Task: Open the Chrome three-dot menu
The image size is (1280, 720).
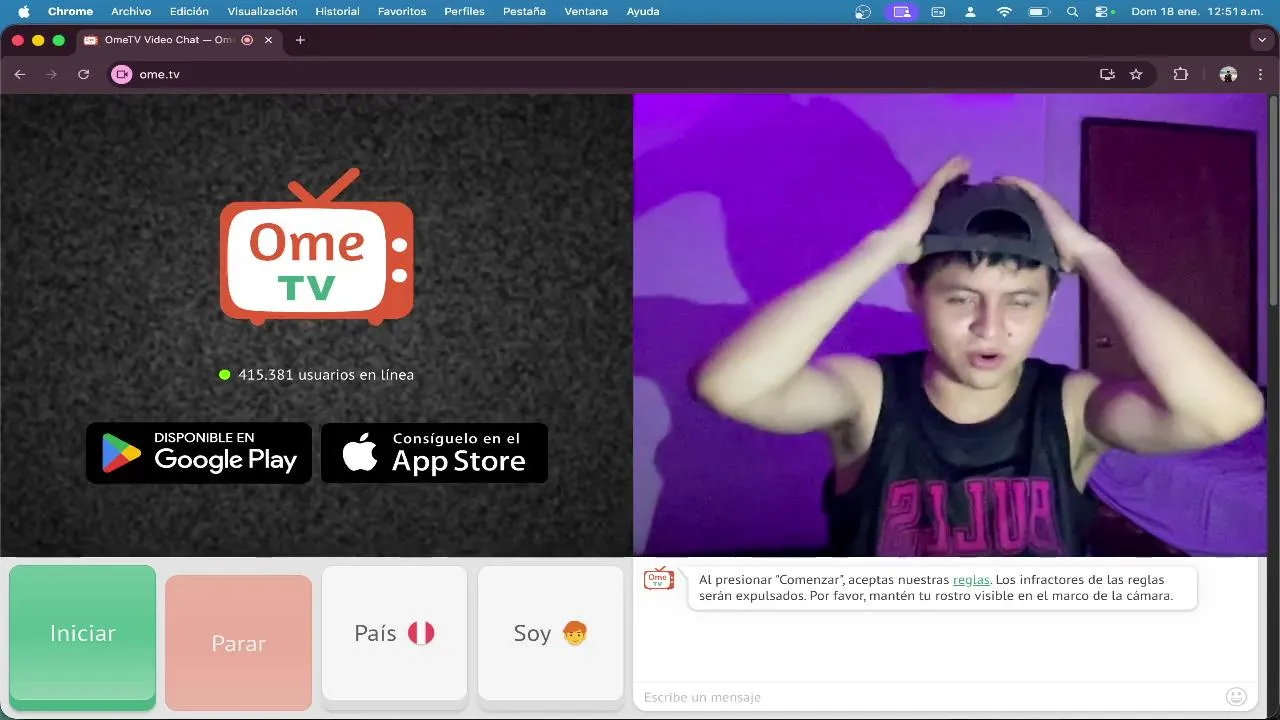Action: (x=1260, y=74)
